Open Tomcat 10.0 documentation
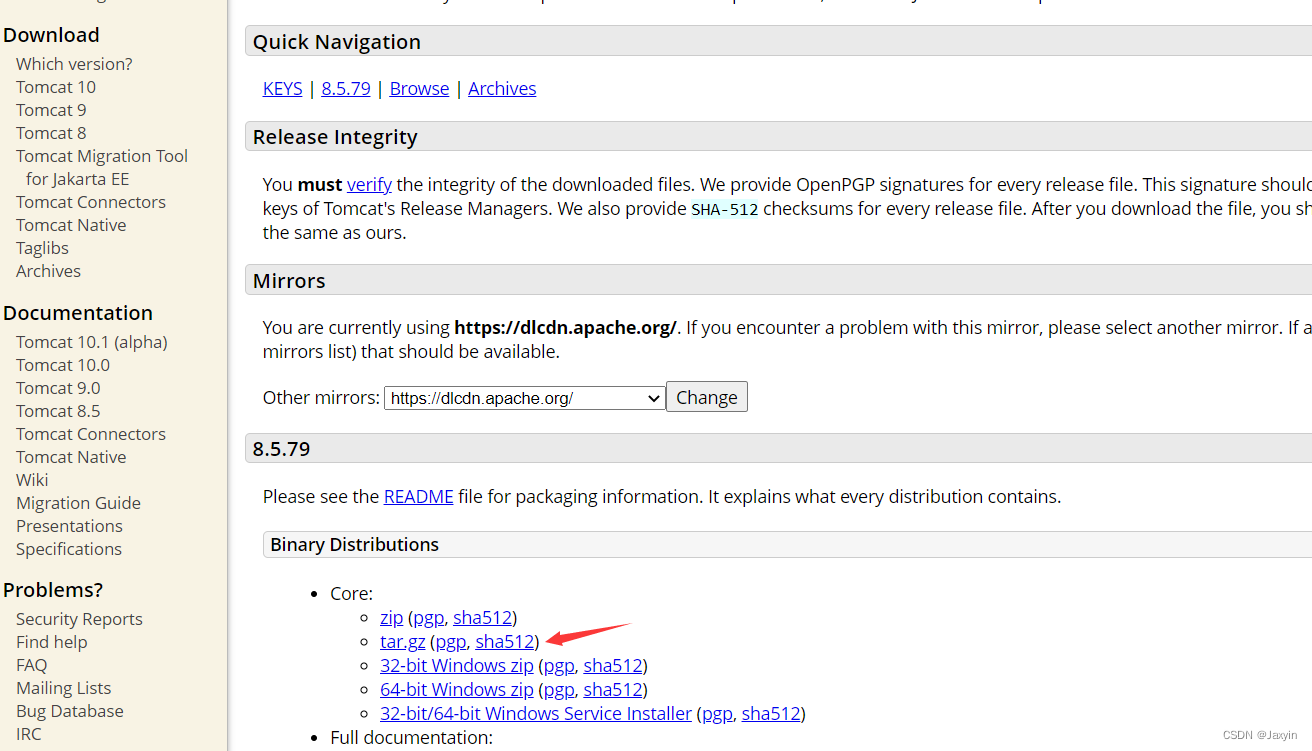The height and width of the screenshot is (751, 1312). point(63,365)
